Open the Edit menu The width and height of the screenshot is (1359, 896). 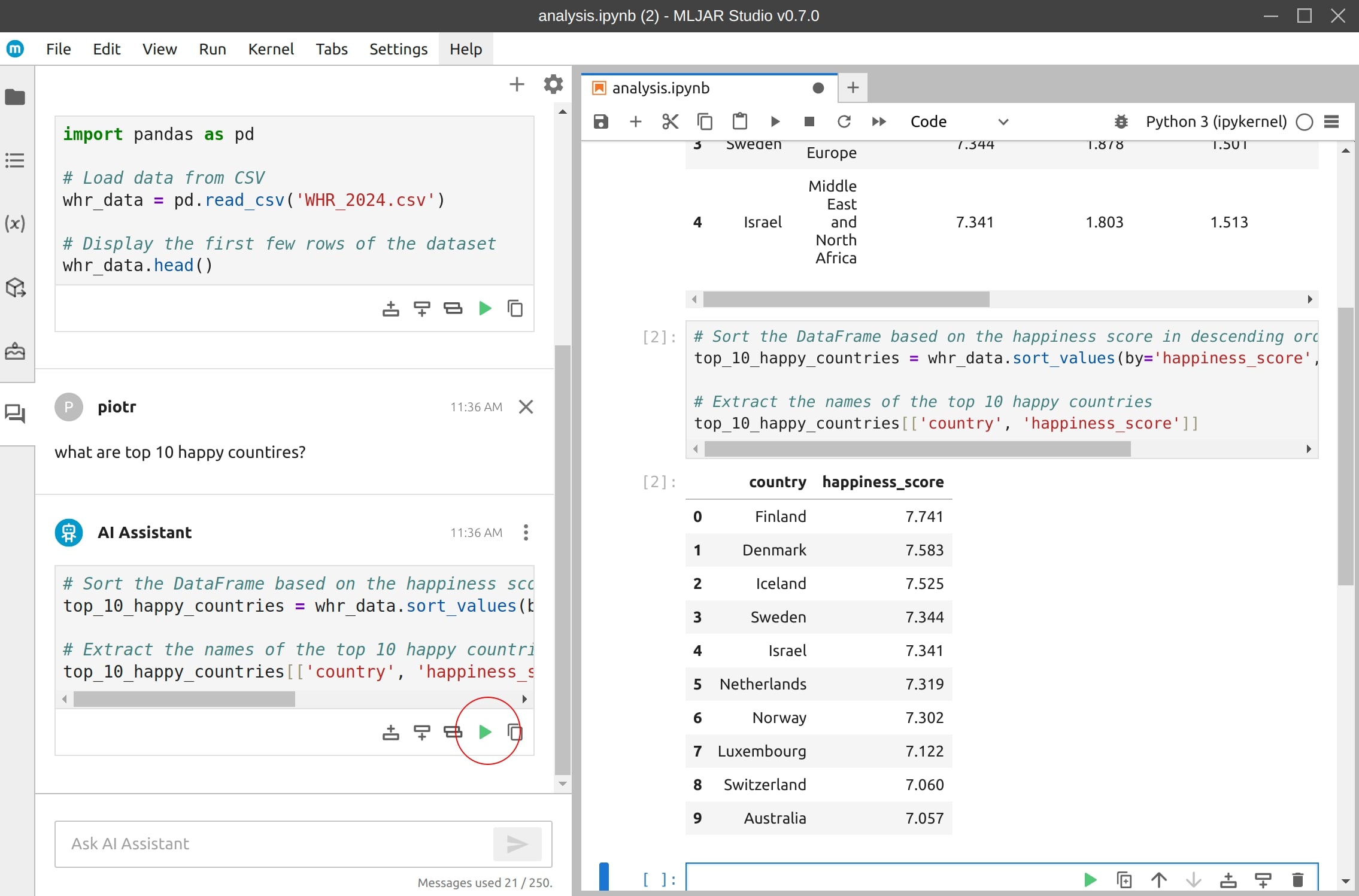pyautogui.click(x=107, y=49)
